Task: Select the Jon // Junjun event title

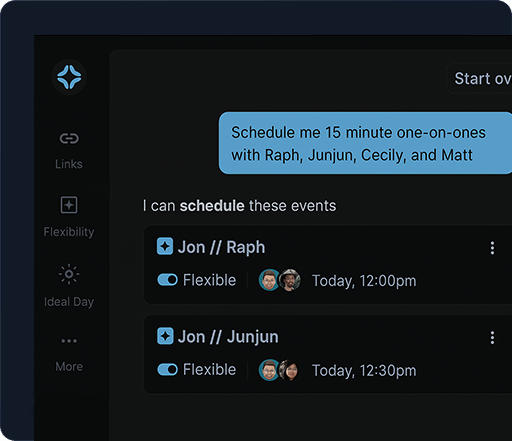Action: pyautogui.click(x=228, y=337)
